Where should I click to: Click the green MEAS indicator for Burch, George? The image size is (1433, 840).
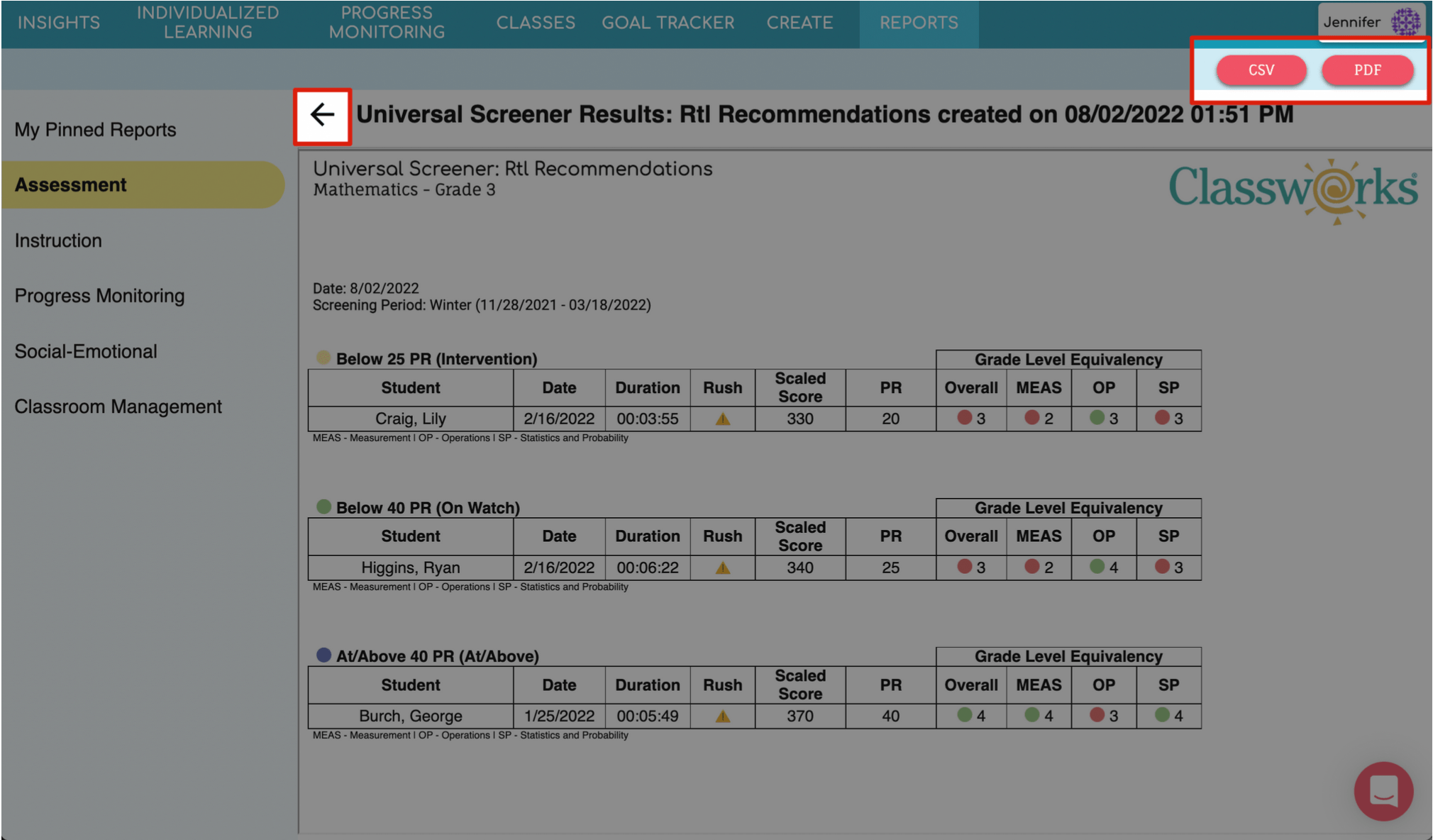(x=1031, y=716)
